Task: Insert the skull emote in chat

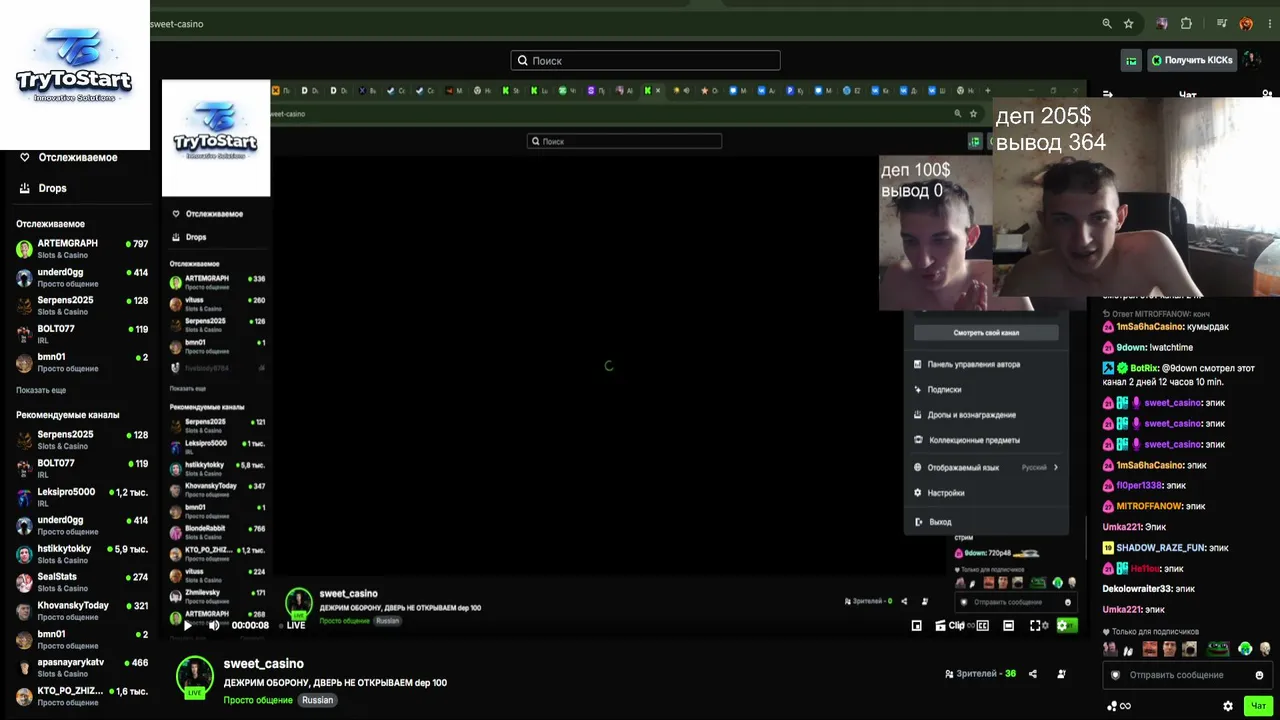Action: [x=1265, y=649]
